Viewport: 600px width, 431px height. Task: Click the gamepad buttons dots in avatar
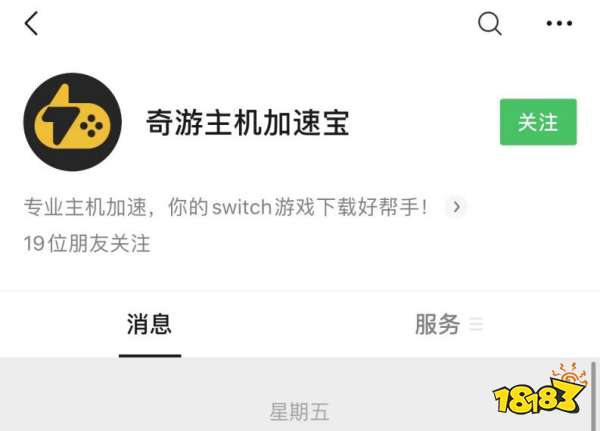[x=91, y=125]
